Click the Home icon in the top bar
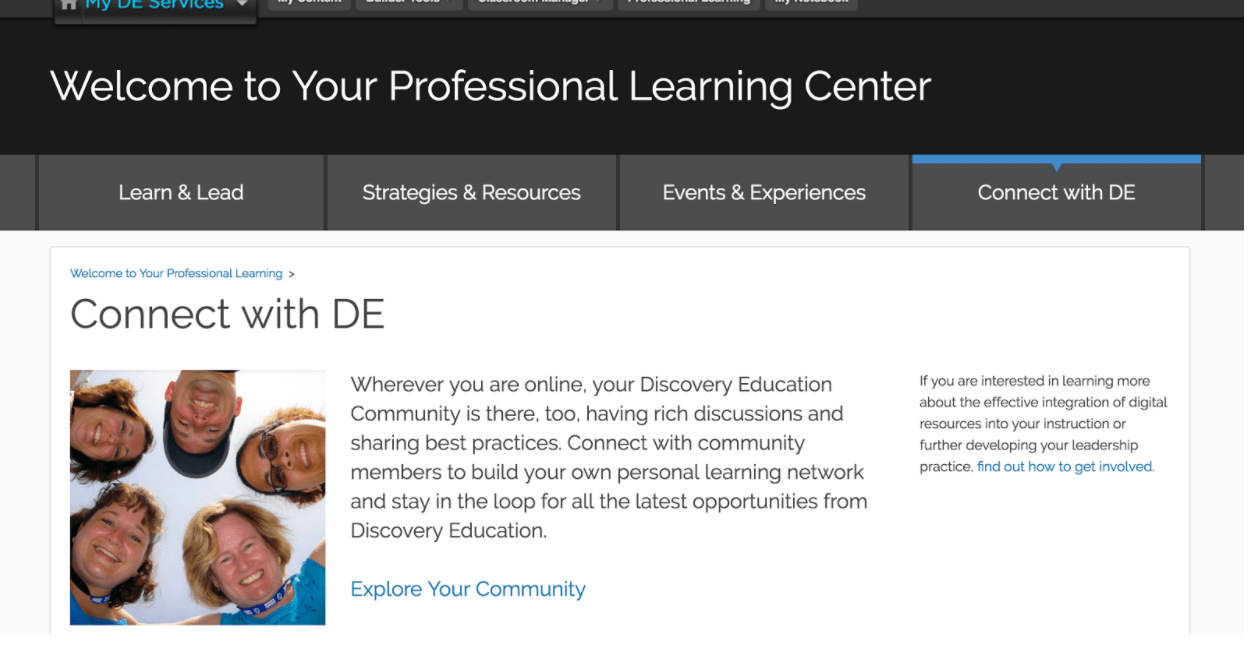Screen dimensions: 1248x660 click(68, 6)
